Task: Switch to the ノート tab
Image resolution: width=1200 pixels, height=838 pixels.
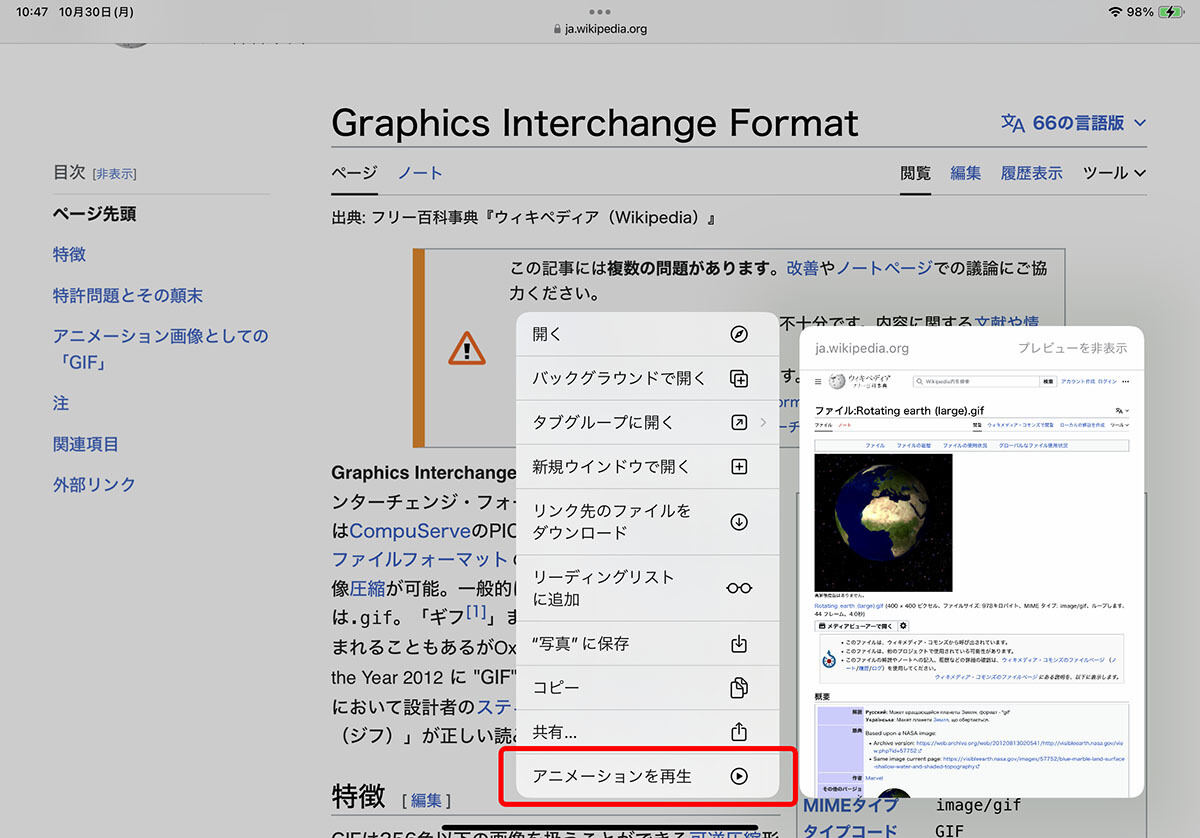Action: click(420, 173)
